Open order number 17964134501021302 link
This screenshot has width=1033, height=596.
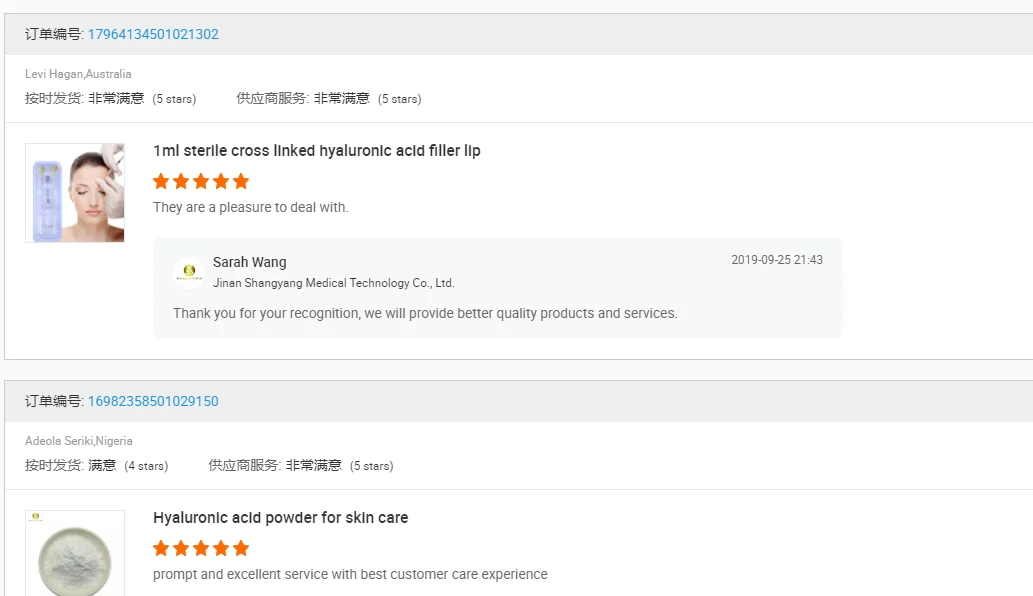153,34
